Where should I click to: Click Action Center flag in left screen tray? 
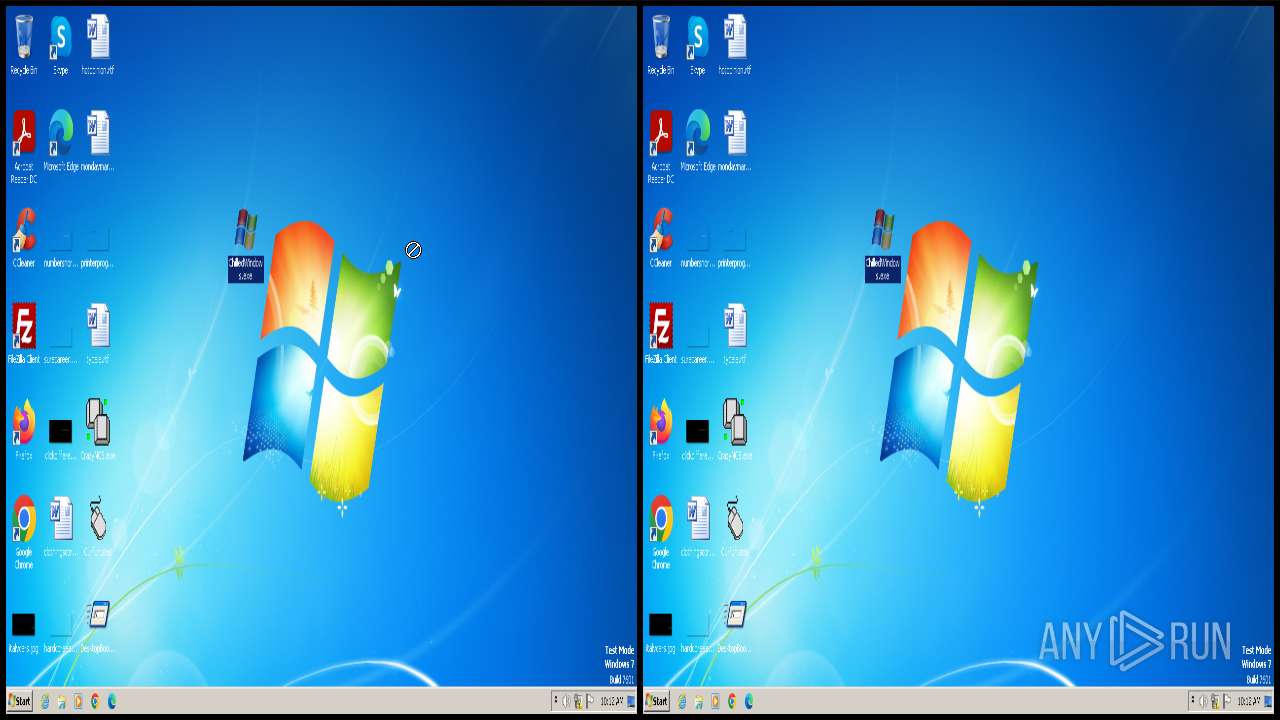[590, 701]
